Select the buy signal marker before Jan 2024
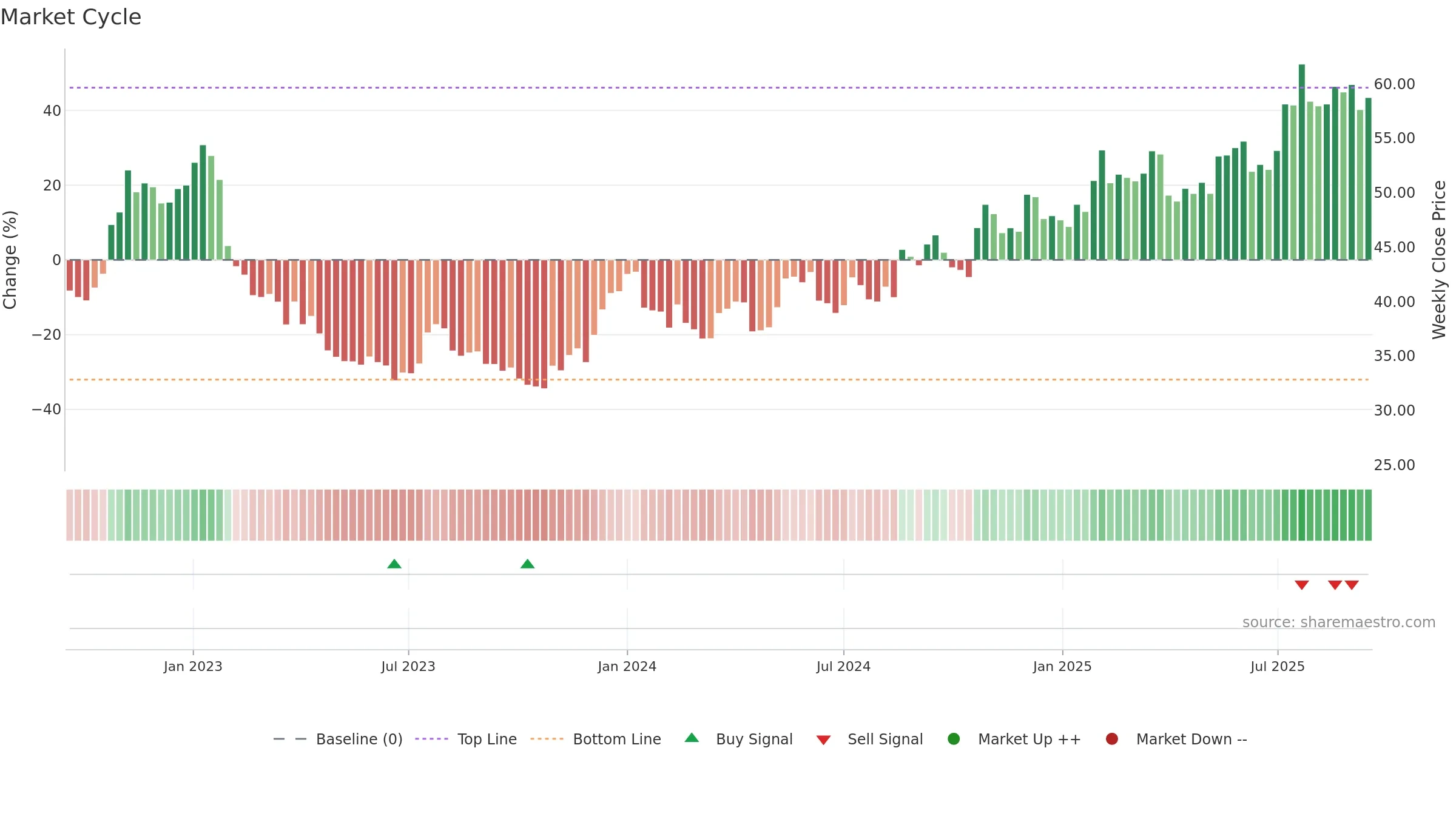Image resolution: width=1456 pixels, height=819 pixels. [x=528, y=564]
